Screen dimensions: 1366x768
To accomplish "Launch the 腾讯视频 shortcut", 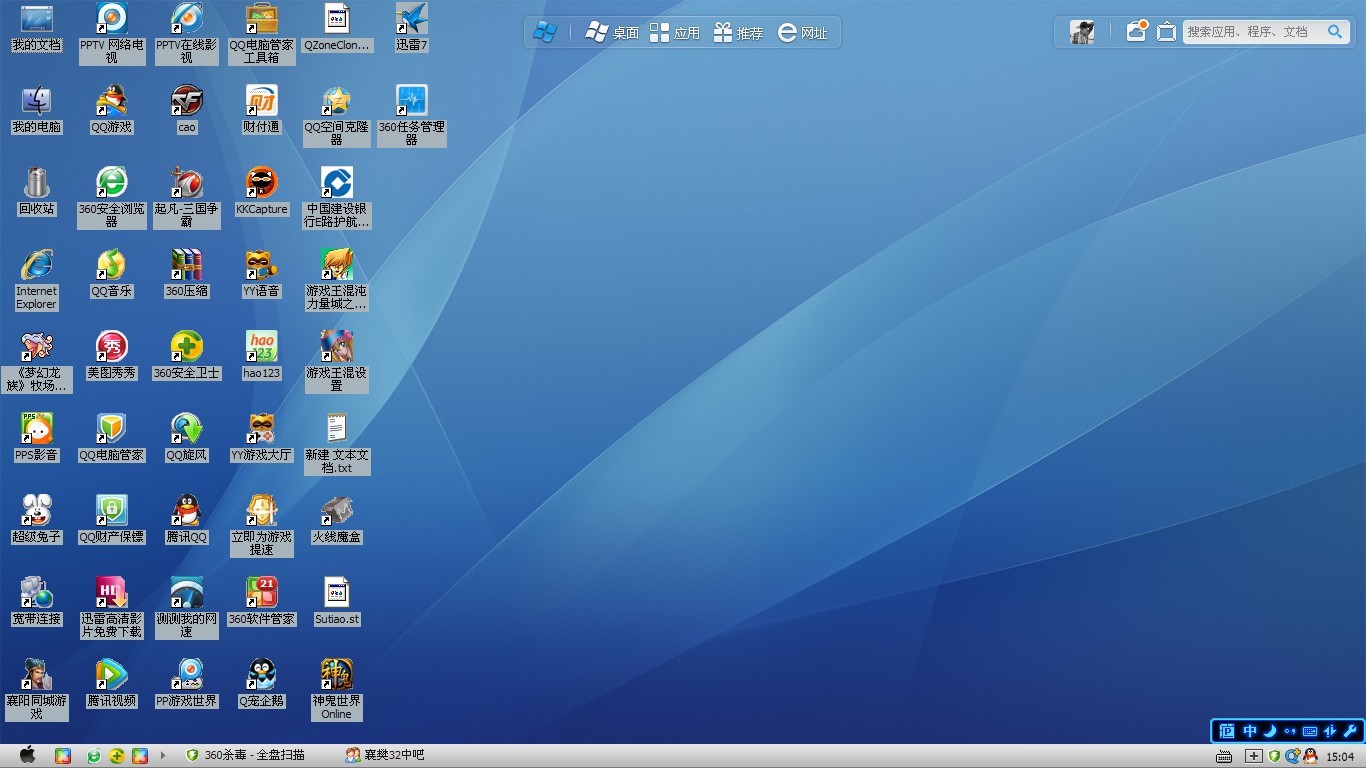I will [x=111, y=684].
